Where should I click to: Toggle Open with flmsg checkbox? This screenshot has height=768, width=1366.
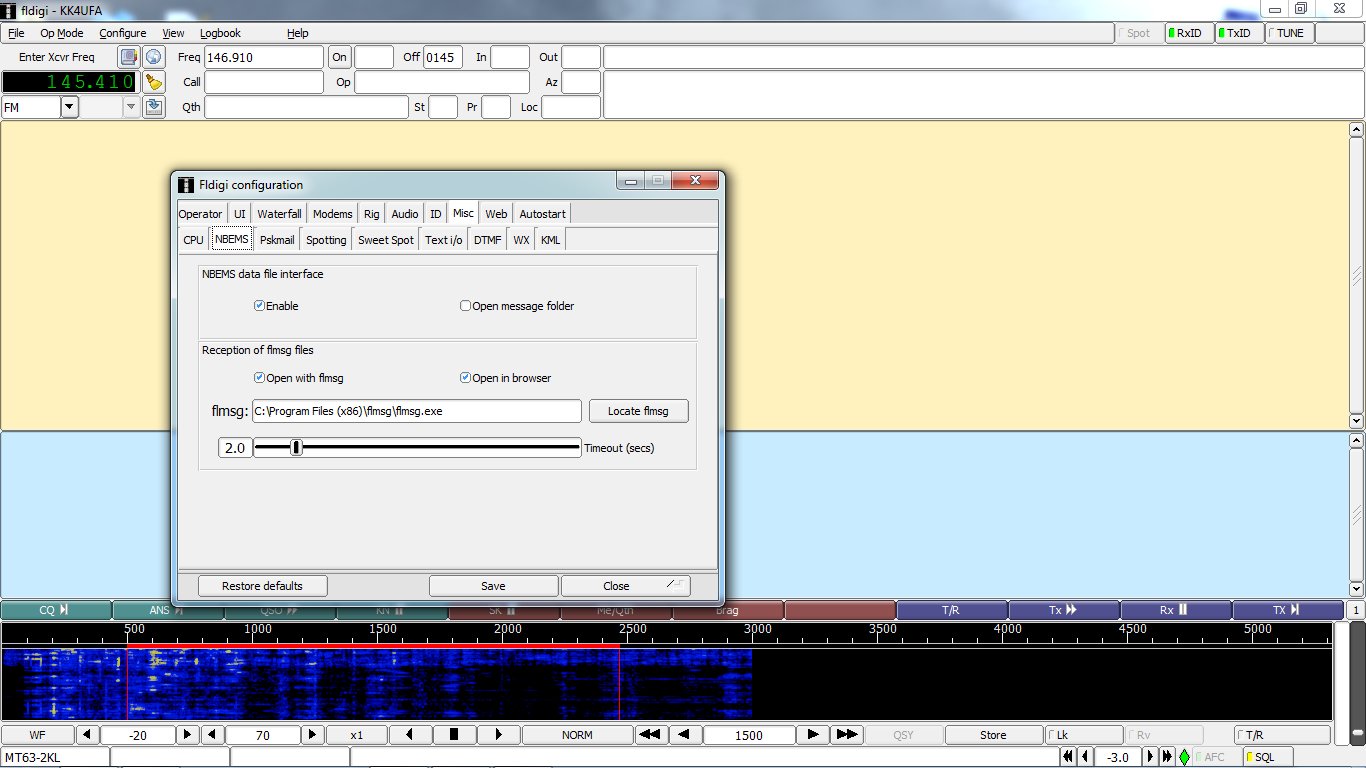click(x=259, y=378)
